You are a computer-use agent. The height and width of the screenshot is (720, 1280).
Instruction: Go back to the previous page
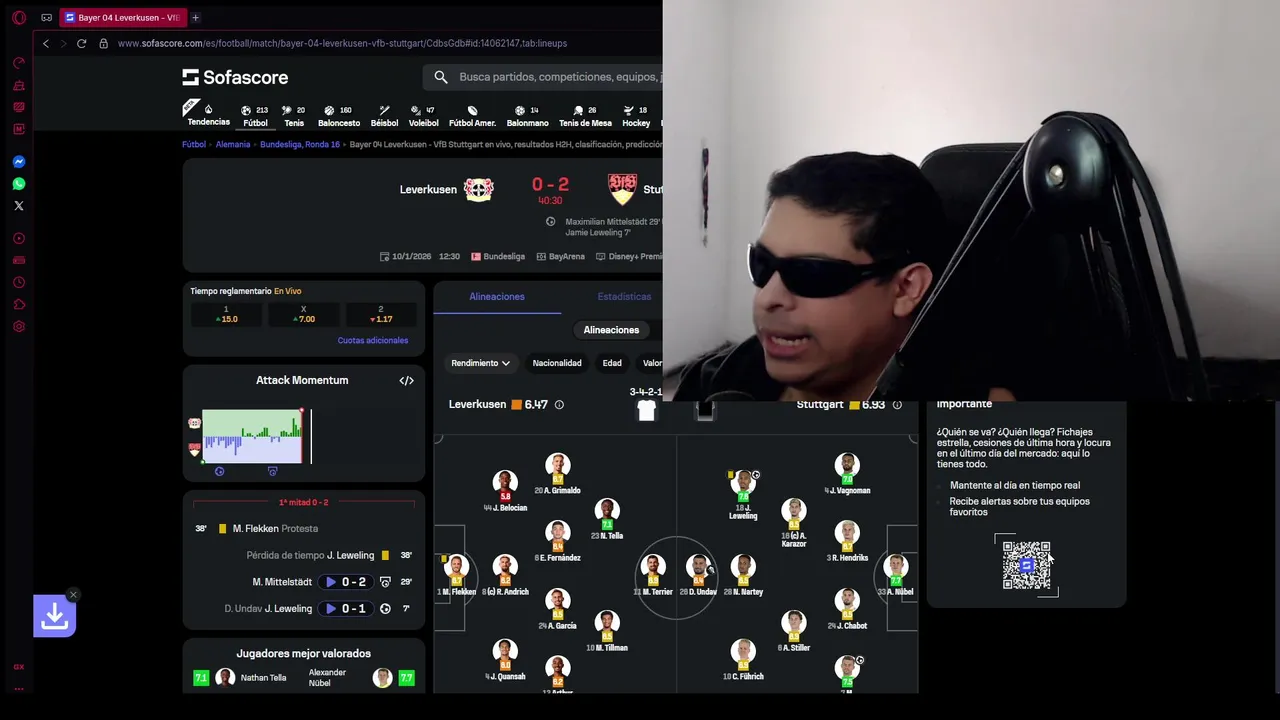pos(45,43)
